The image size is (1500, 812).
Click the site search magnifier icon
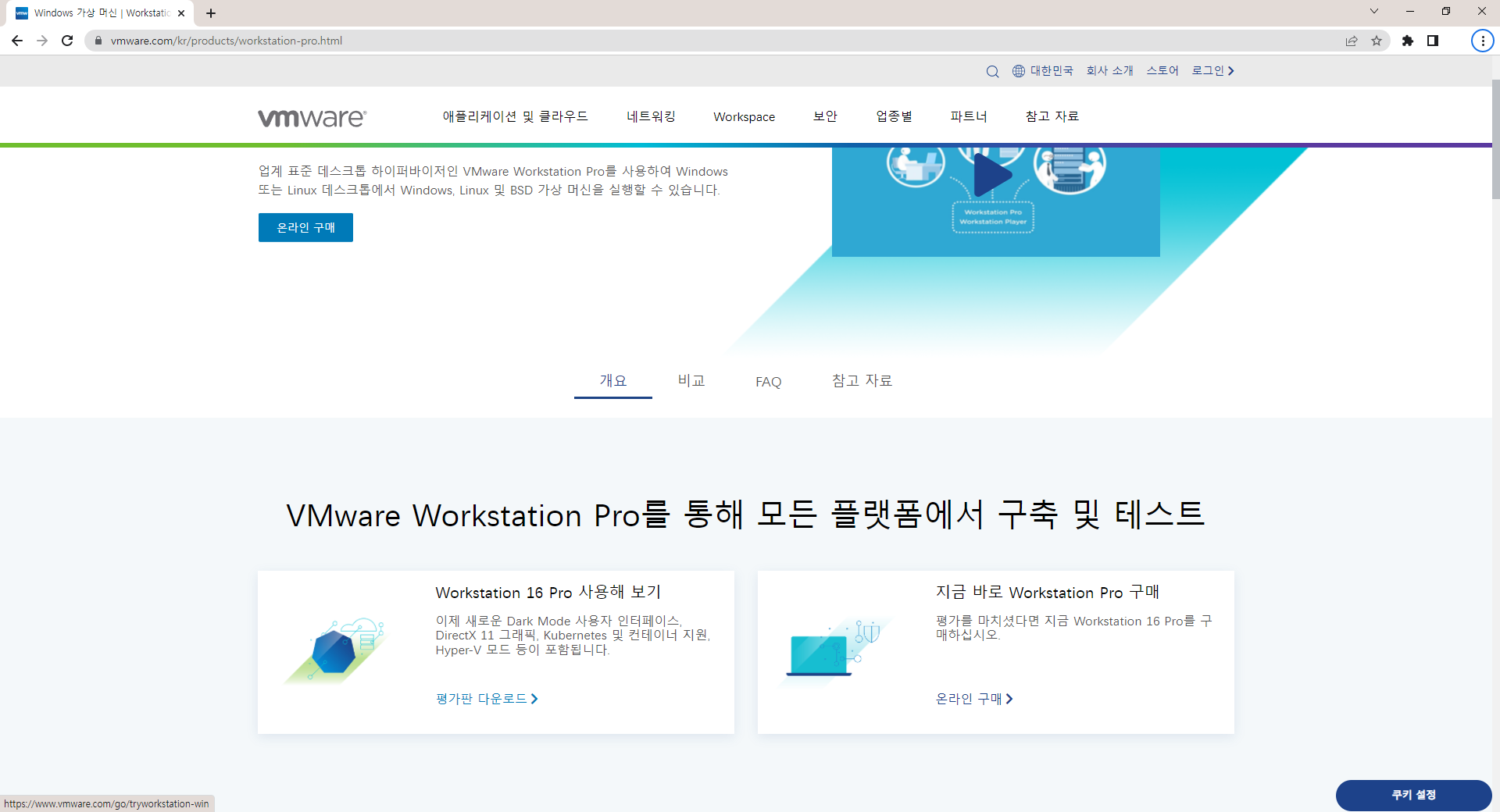[x=992, y=71]
